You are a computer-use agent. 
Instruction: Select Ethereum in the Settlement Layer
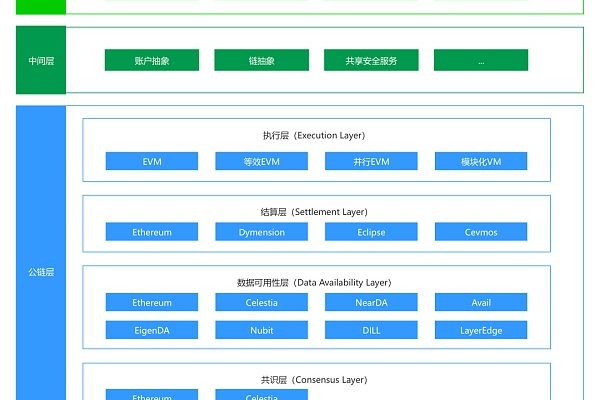pos(152,232)
